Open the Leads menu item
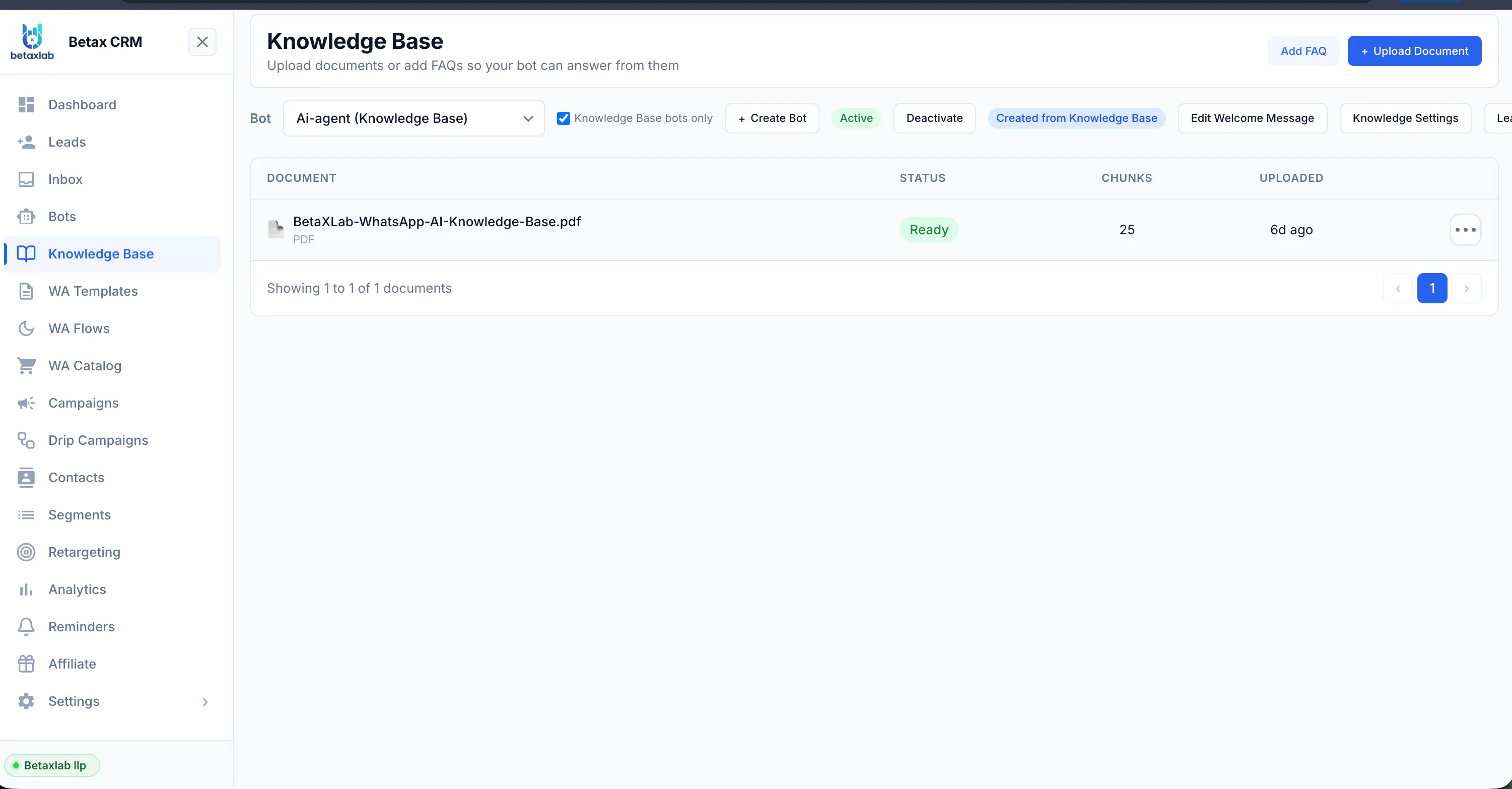1512x789 pixels. (112, 142)
